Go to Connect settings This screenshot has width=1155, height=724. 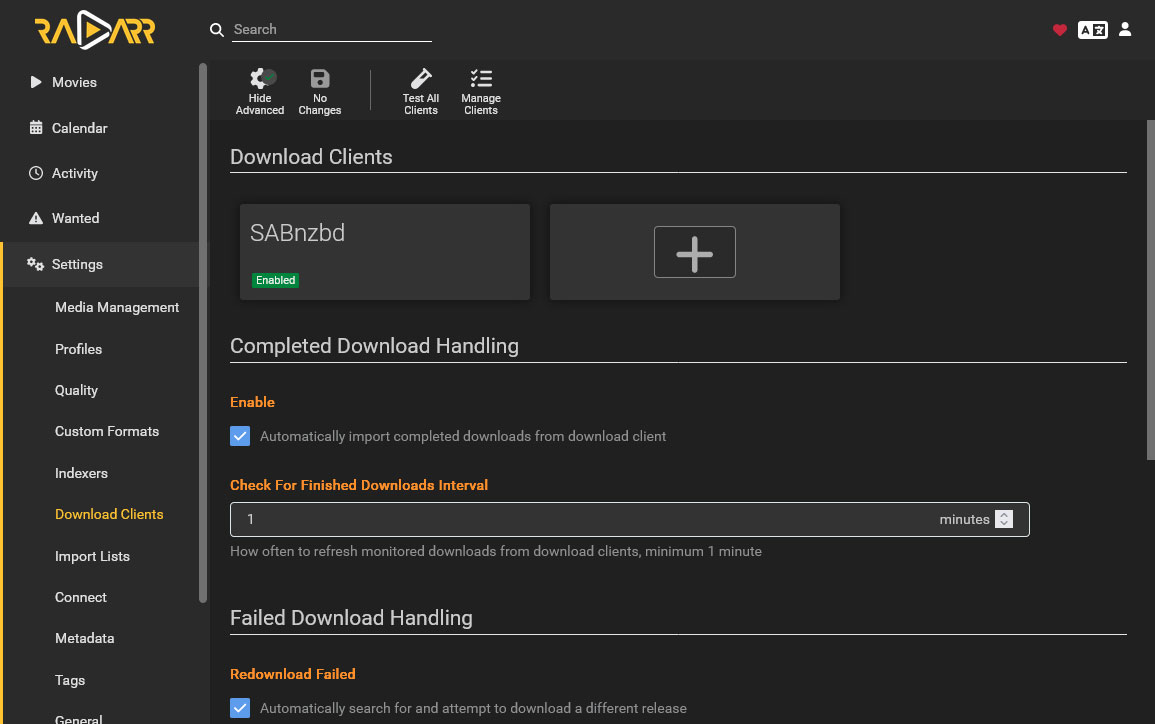(80, 597)
